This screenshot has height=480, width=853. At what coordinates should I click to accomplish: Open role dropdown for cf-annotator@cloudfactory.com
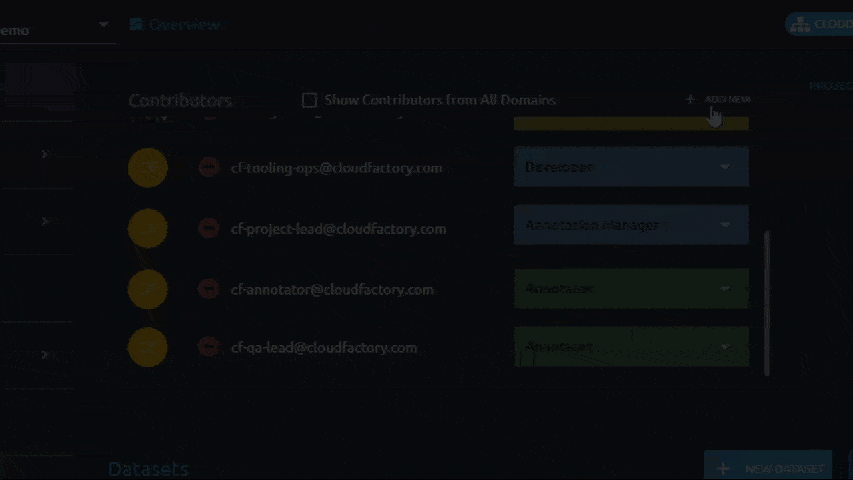[631, 288]
